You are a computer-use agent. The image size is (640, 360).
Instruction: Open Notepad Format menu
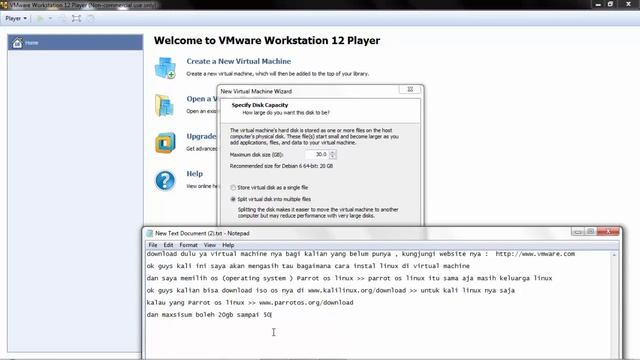click(188, 245)
